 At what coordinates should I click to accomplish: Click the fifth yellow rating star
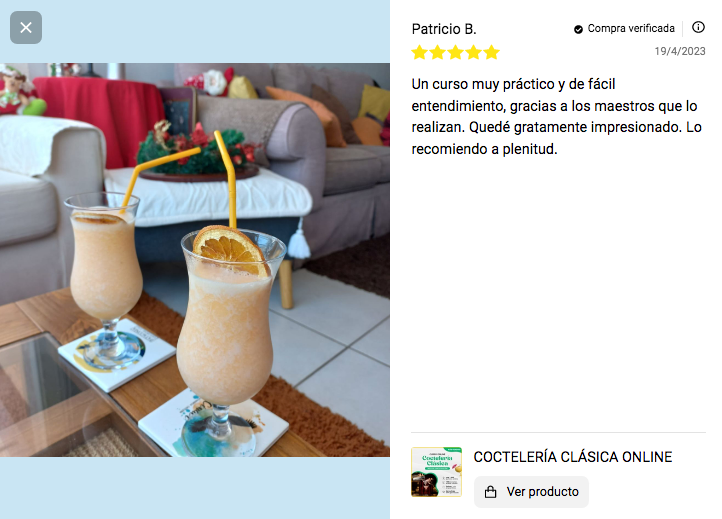(491, 52)
